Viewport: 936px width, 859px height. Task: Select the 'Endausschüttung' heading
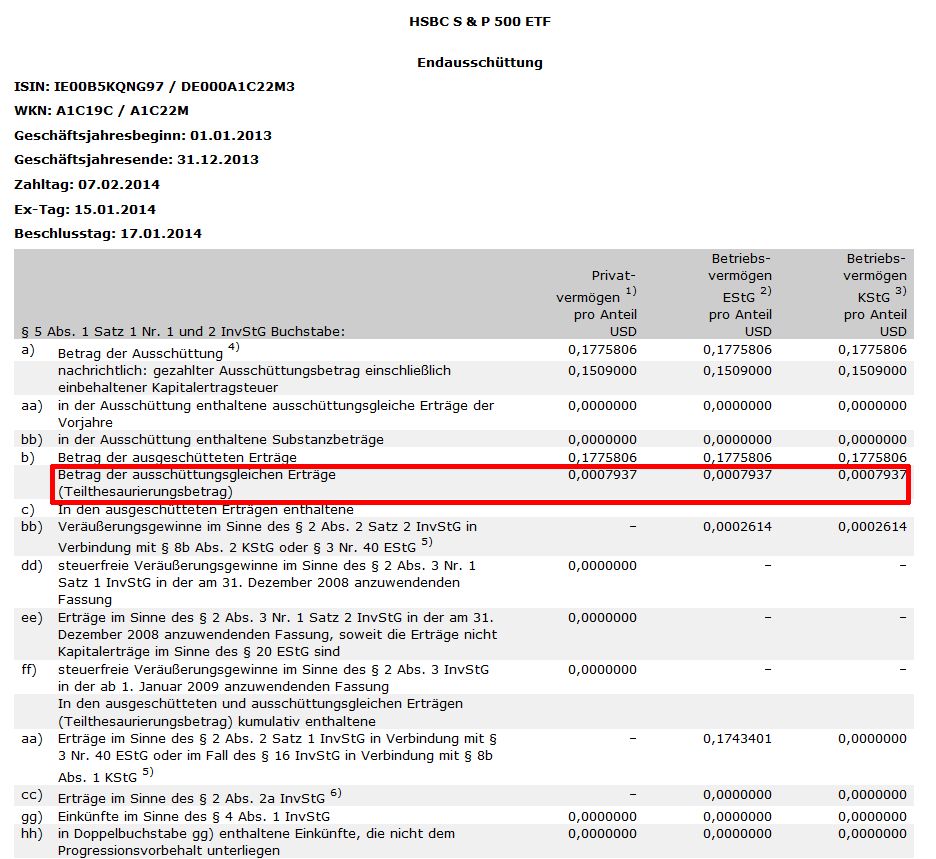pyautogui.click(x=479, y=63)
